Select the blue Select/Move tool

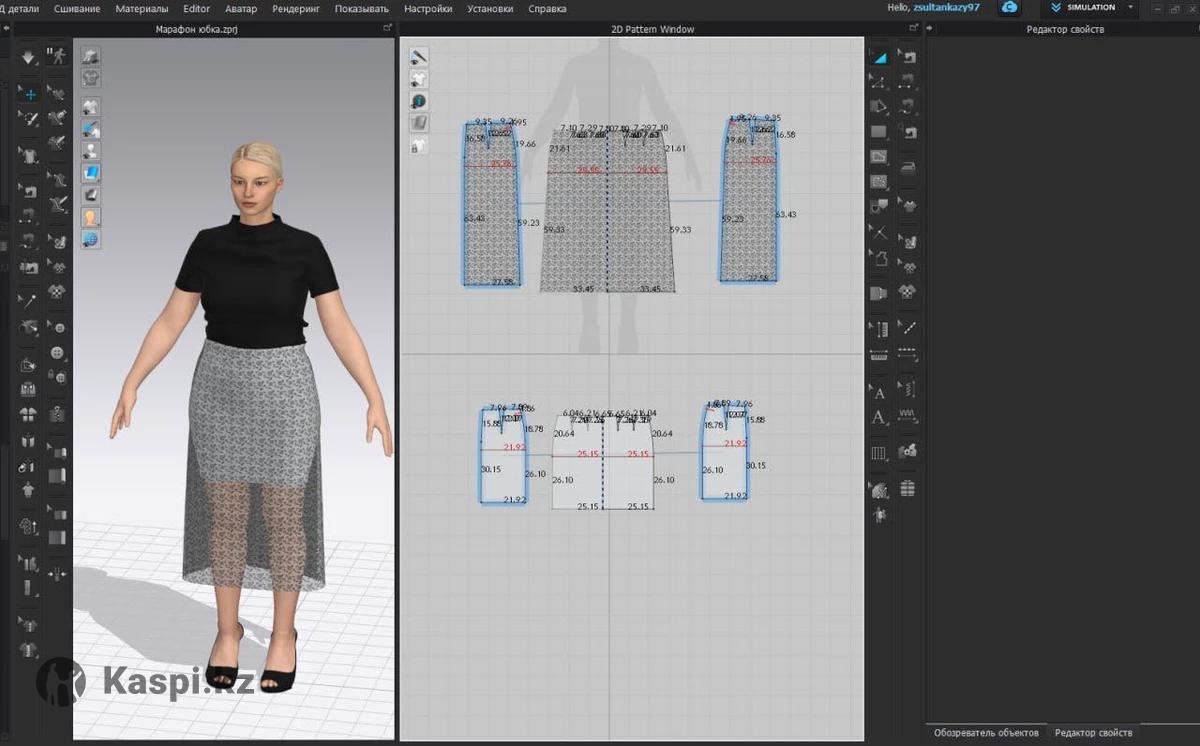pos(29,94)
